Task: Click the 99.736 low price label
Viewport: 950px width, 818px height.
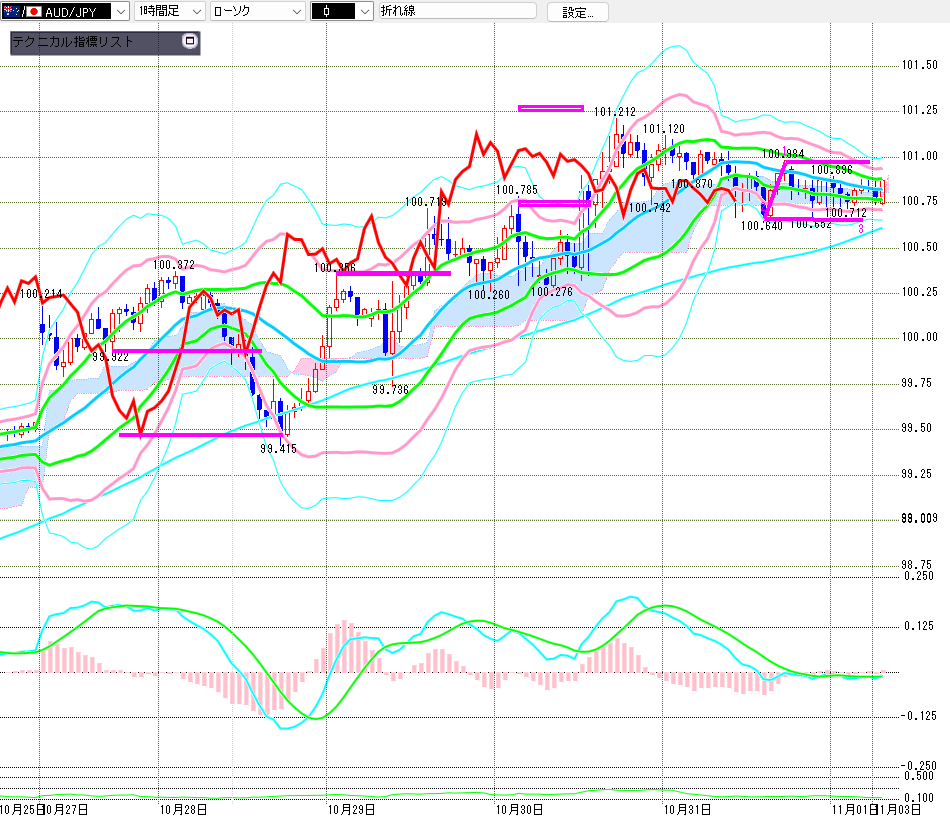Action: tap(390, 390)
